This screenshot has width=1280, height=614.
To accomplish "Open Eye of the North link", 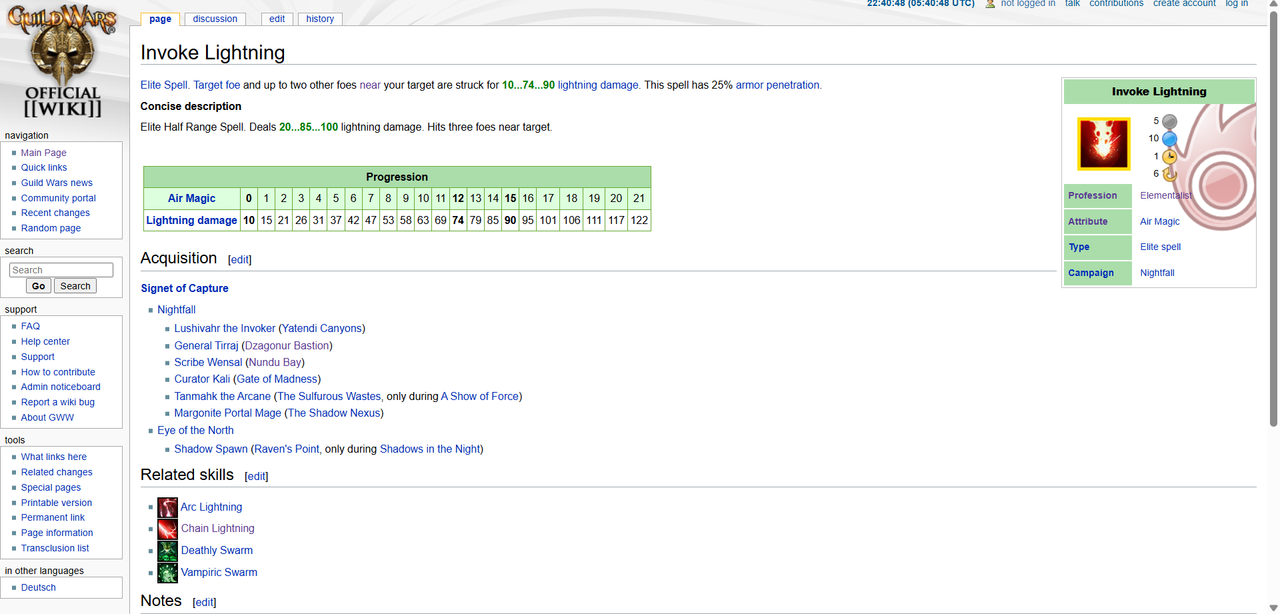I will 196,430.
